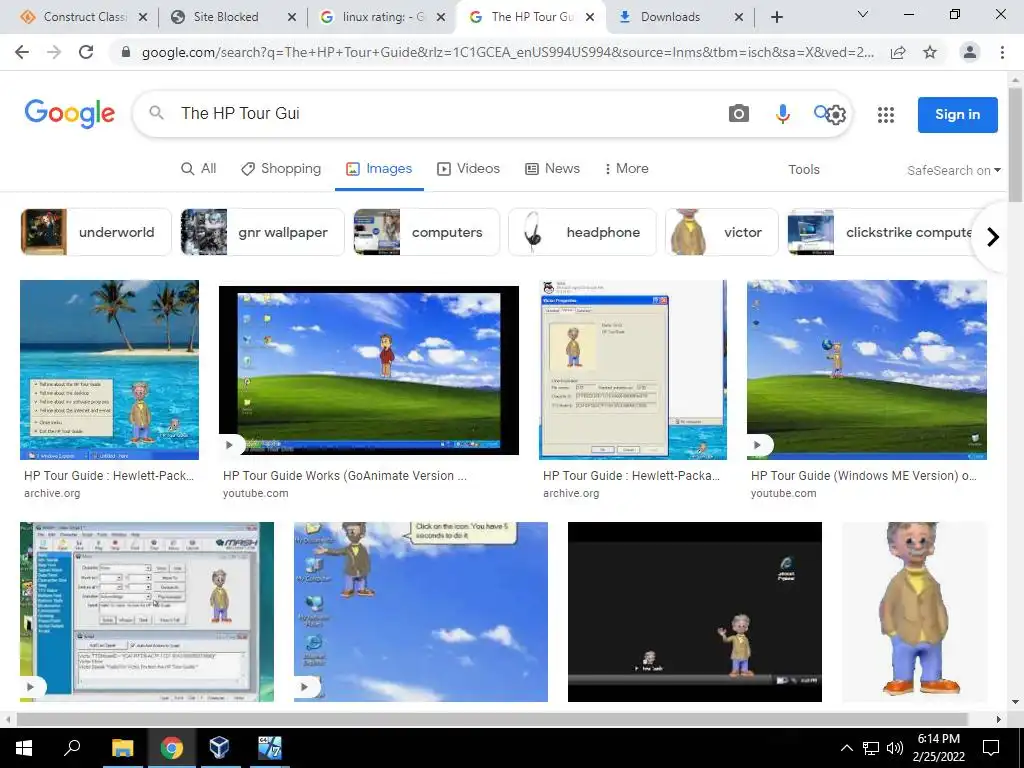Close the Site Blocked tab
The width and height of the screenshot is (1024, 768).
click(292, 17)
